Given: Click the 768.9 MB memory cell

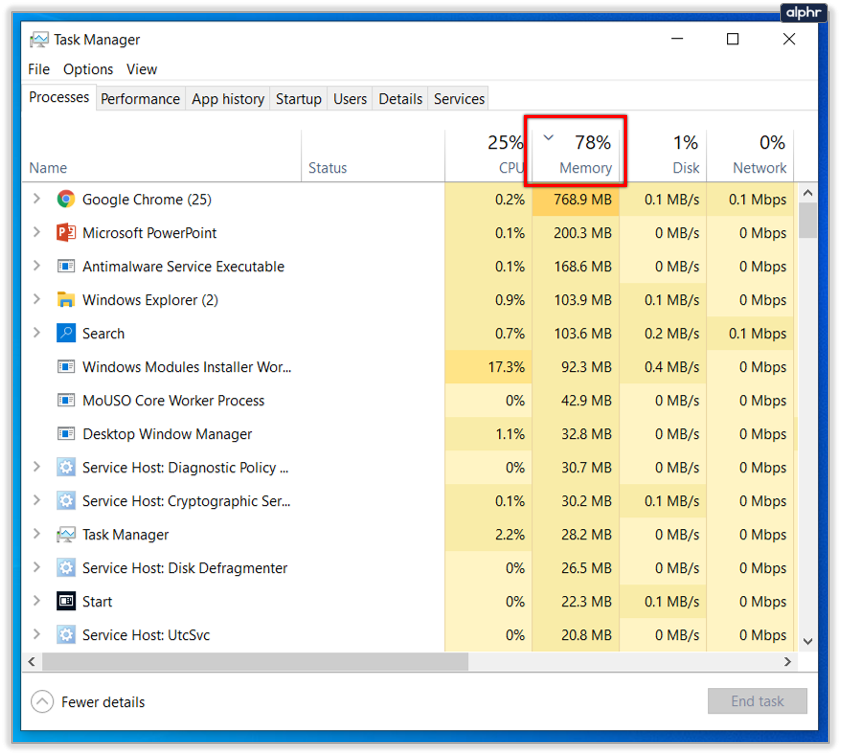Looking at the screenshot, I should pos(576,199).
